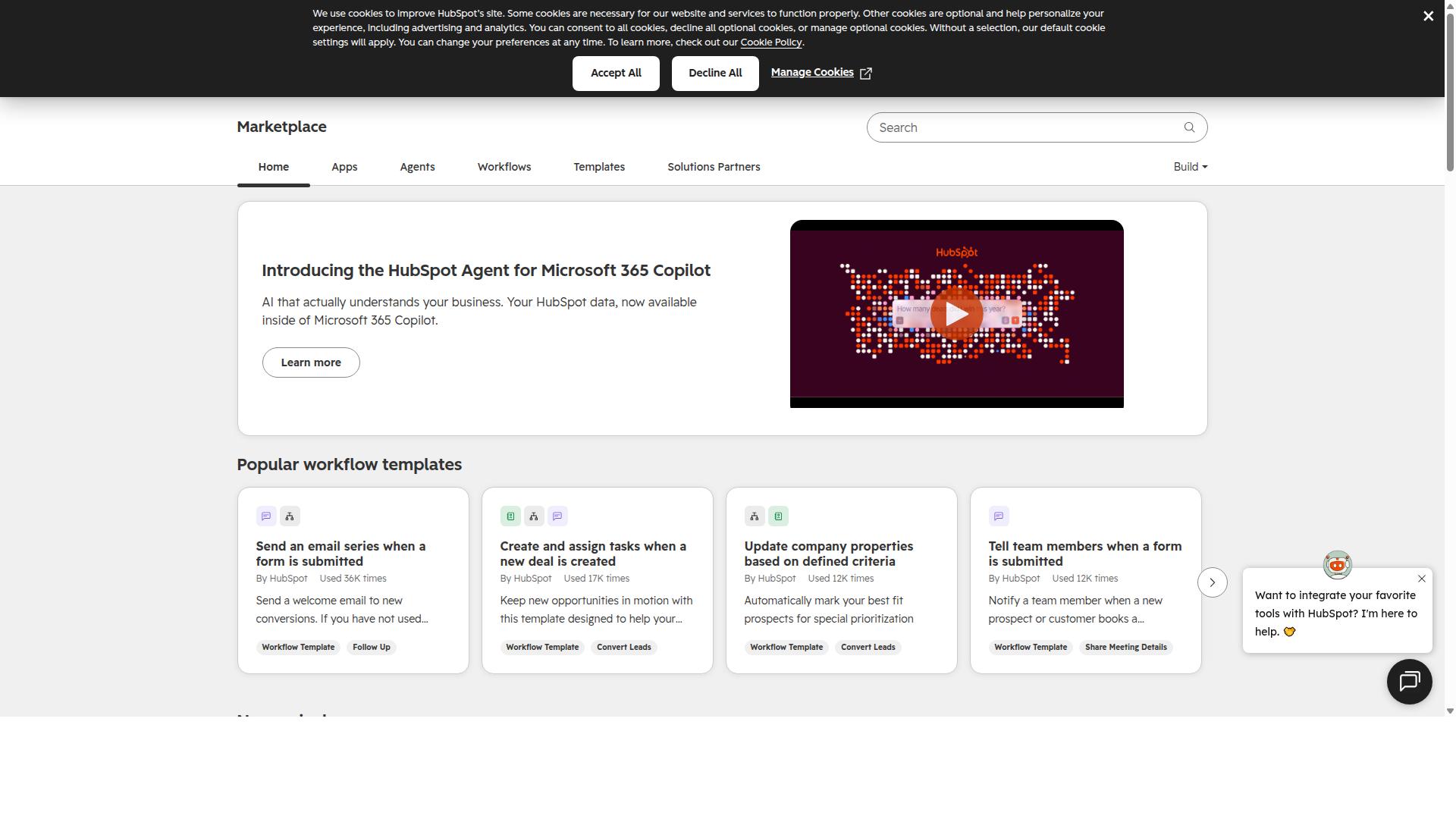Click the Follow Up tag
The height and width of the screenshot is (819, 1456).
pyautogui.click(x=371, y=648)
